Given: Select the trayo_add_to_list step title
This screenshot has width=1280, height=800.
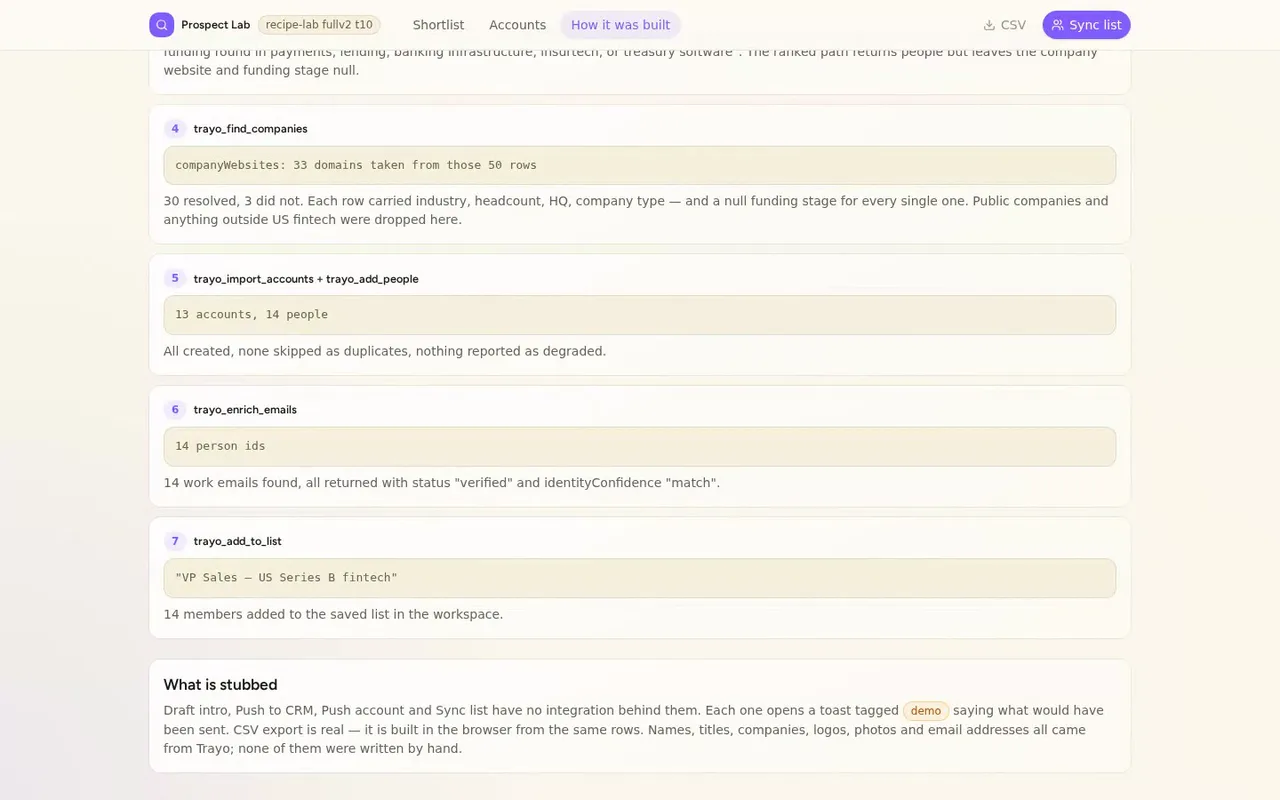Looking at the screenshot, I should [238, 541].
